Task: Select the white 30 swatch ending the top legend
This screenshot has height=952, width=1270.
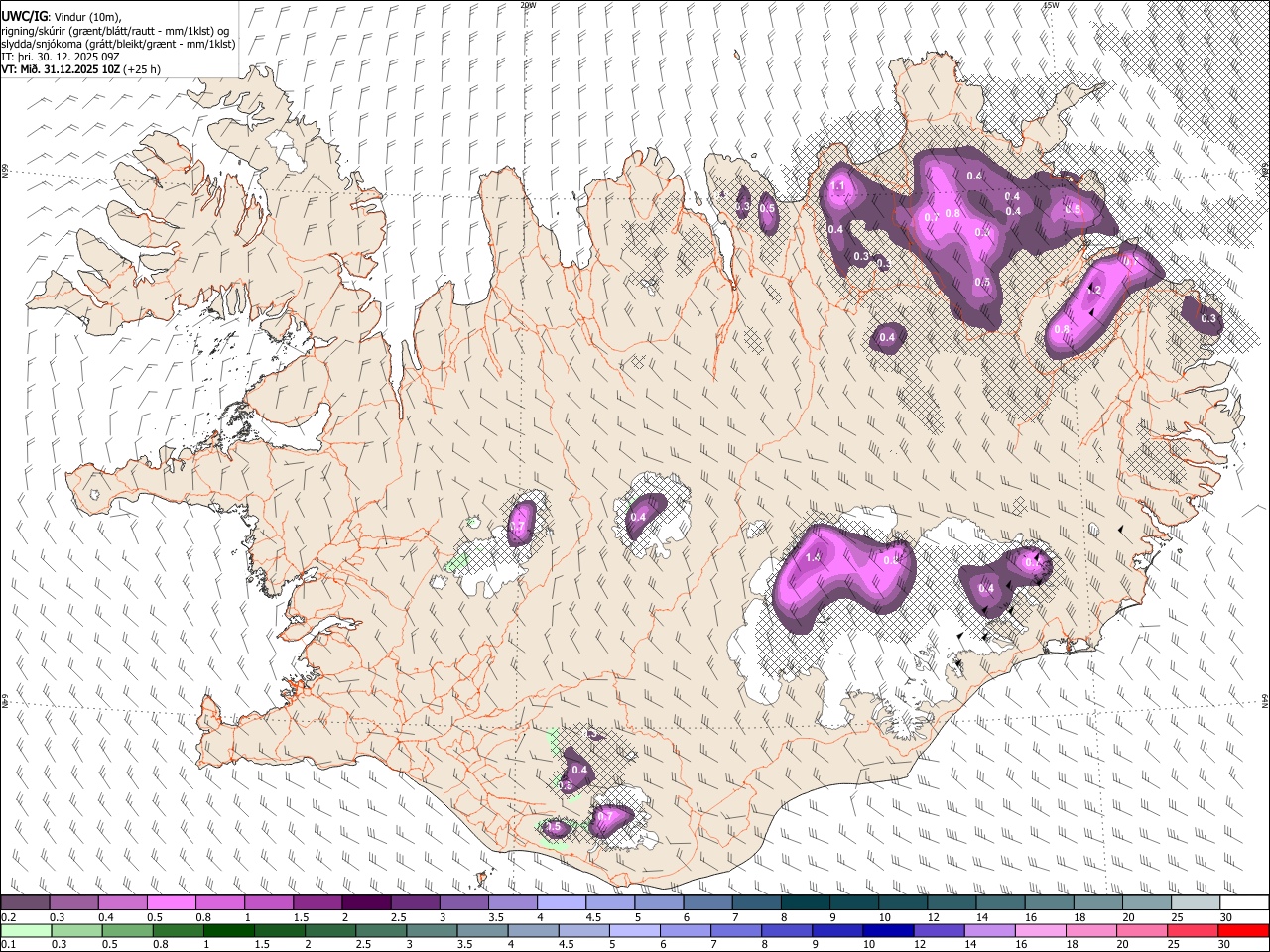Action: click(1244, 903)
